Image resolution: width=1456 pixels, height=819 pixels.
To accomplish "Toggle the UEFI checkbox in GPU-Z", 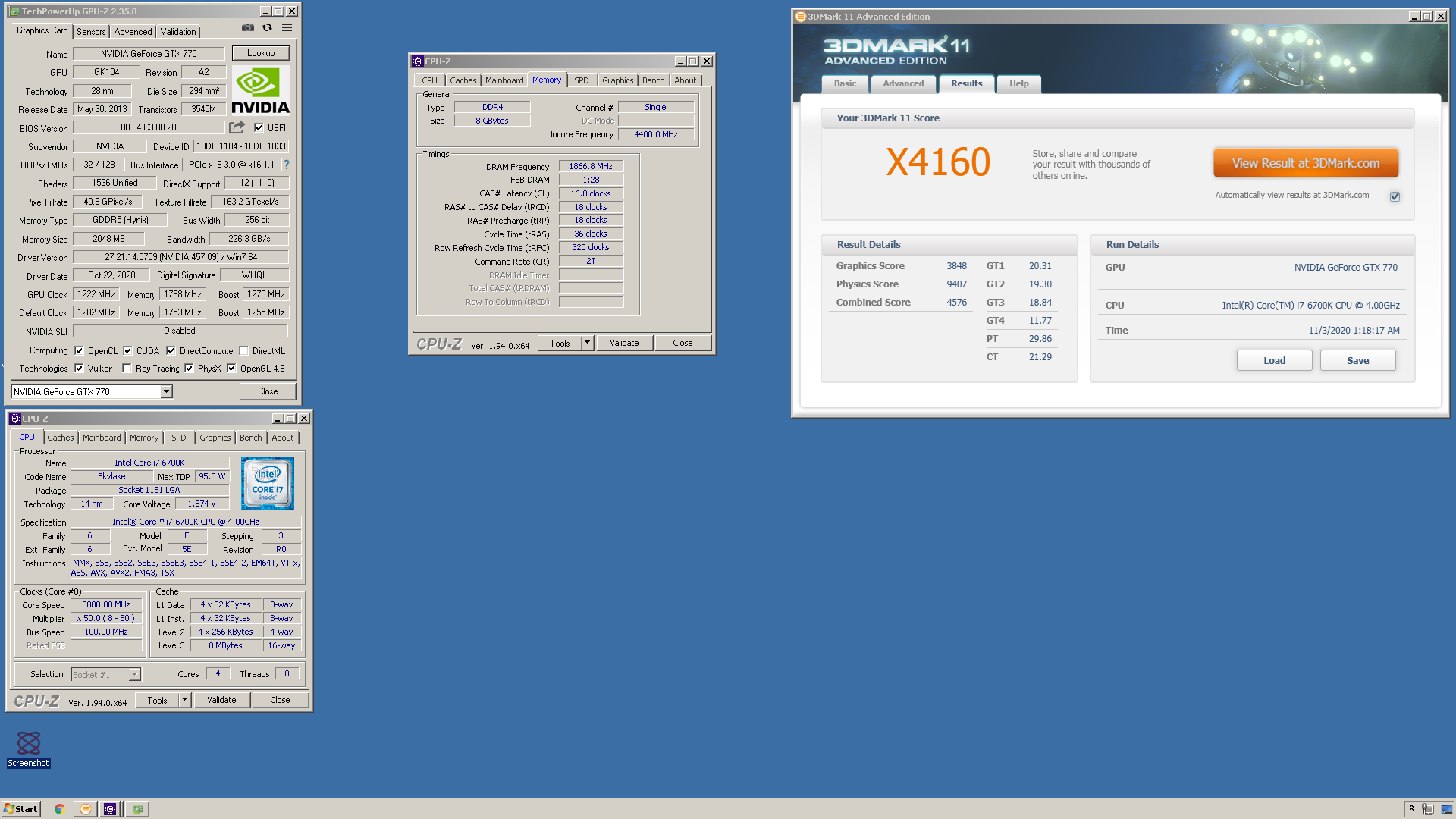I will tap(259, 128).
